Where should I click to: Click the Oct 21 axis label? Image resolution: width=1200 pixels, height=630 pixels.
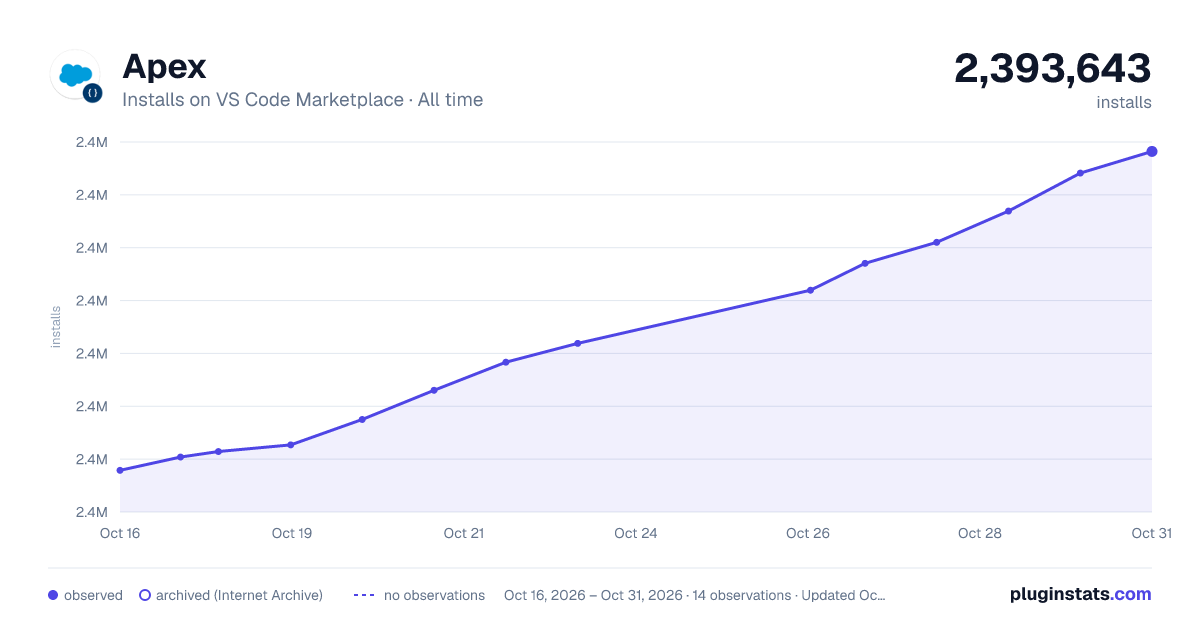(x=464, y=533)
